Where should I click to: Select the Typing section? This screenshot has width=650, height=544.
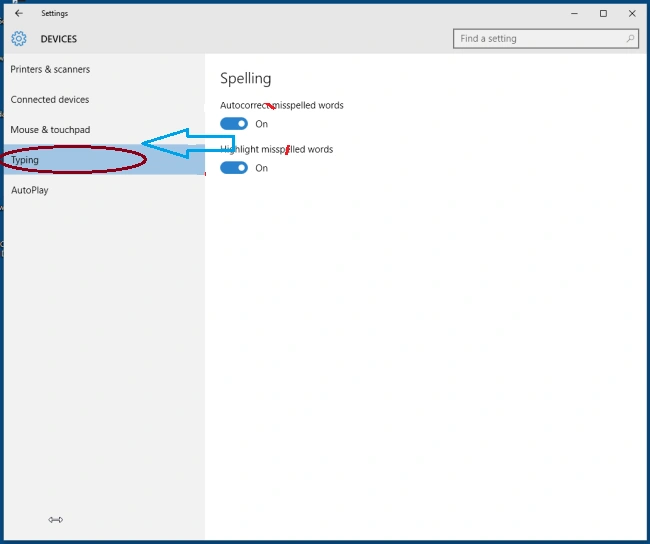[104, 160]
